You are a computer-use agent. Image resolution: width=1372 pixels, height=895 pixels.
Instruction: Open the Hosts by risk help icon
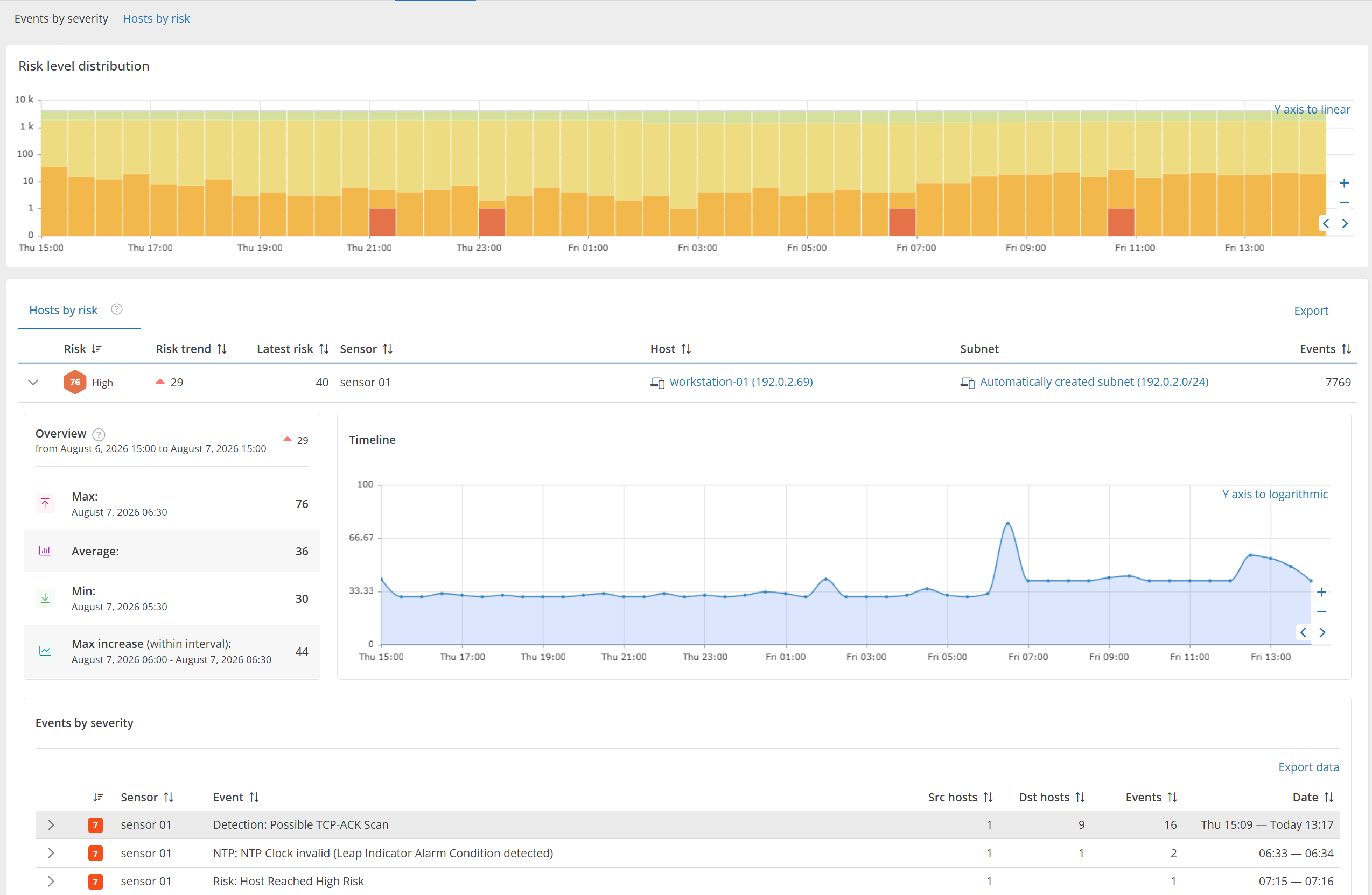[x=116, y=309]
